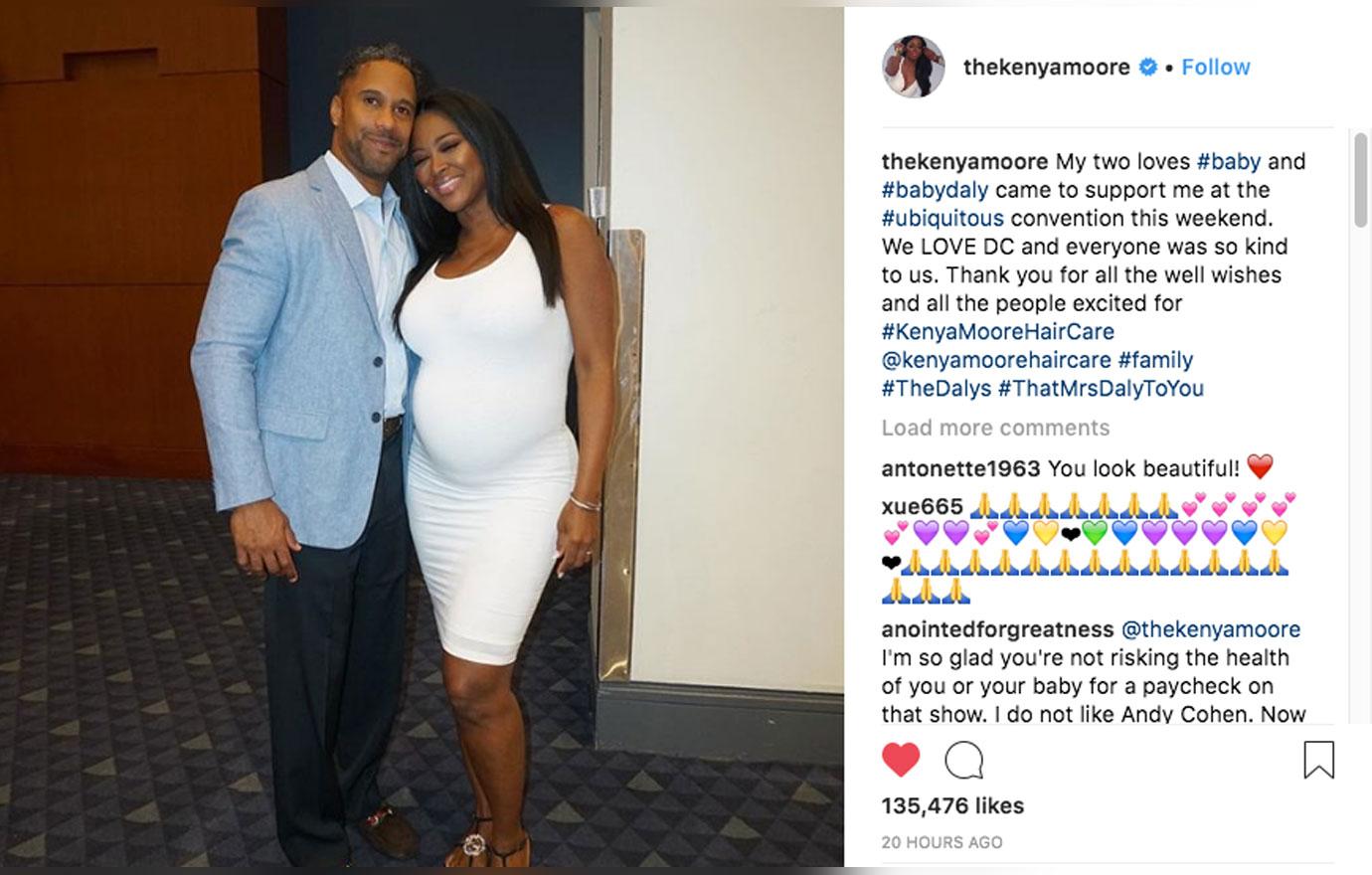Save the post with the bookmark icon

(x=1318, y=760)
